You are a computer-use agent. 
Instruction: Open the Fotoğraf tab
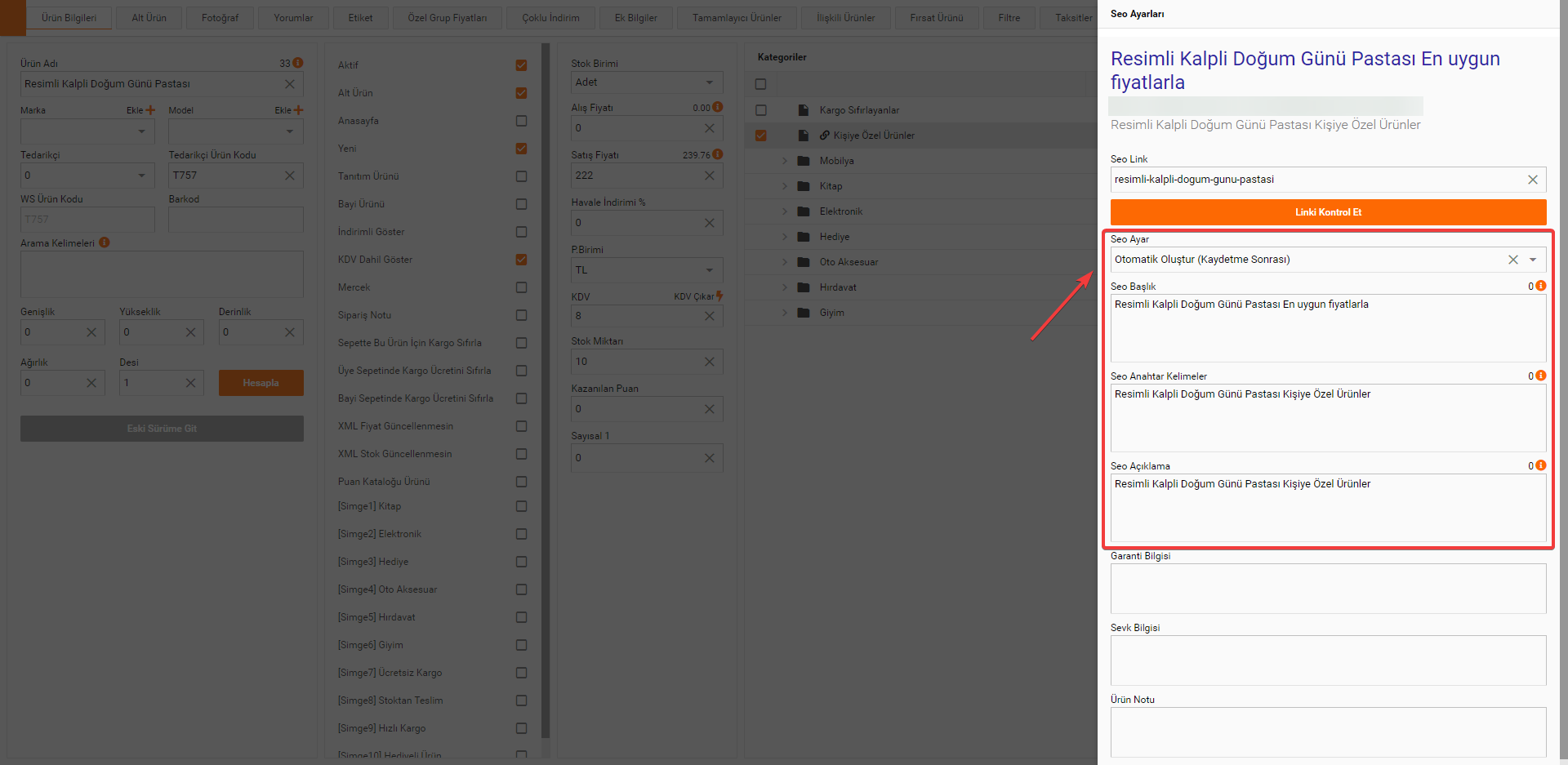(x=220, y=18)
